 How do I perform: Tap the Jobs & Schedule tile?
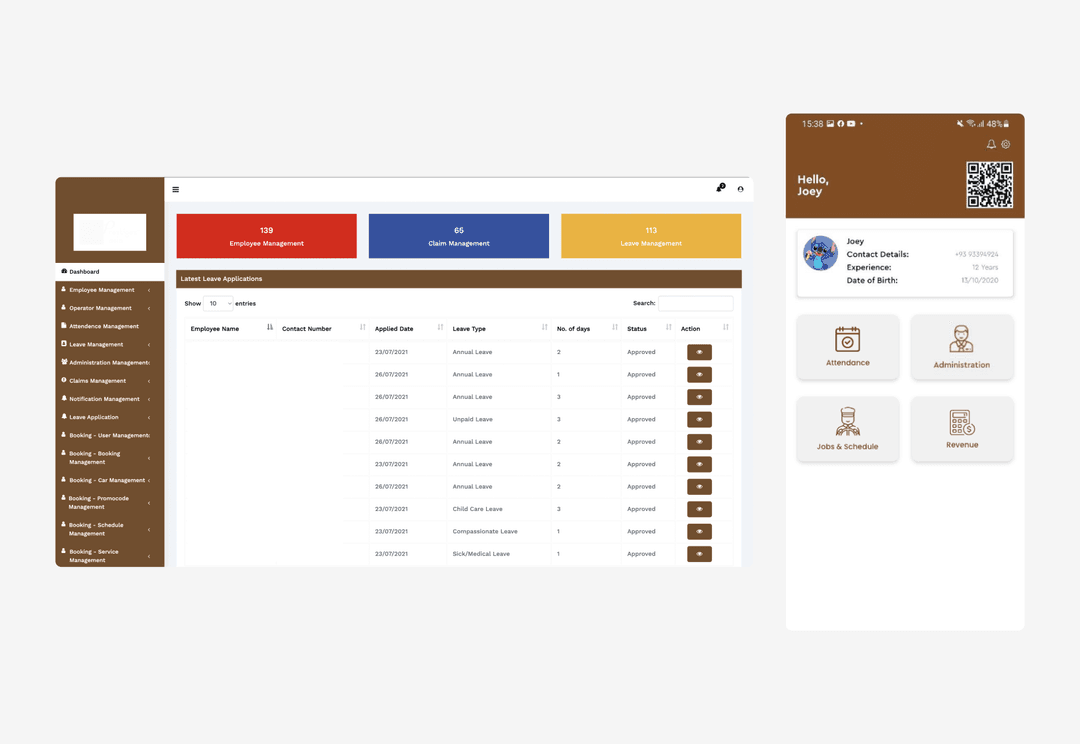pyautogui.click(x=848, y=429)
